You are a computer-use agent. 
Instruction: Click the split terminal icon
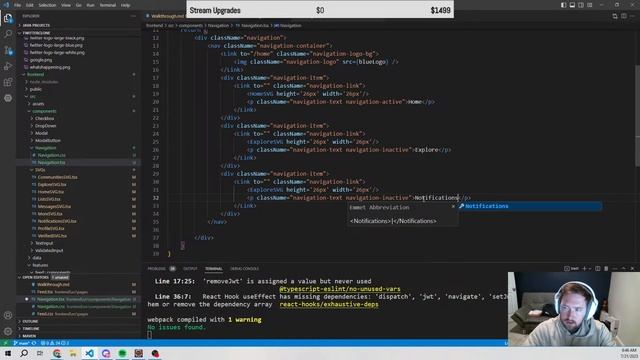[598, 269]
